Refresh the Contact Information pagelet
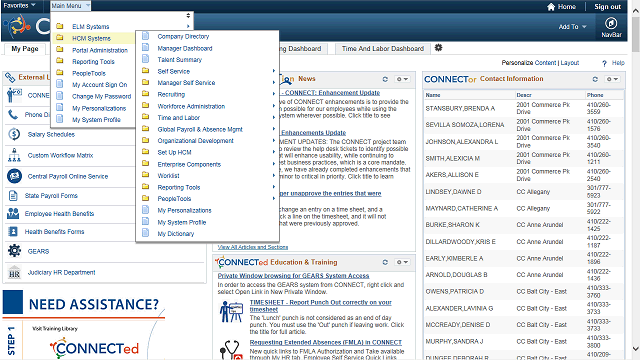 [x=595, y=79]
